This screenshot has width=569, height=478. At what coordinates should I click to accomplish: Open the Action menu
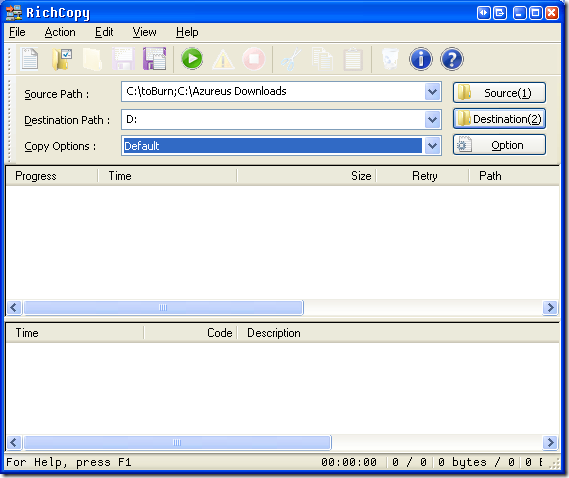[60, 32]
